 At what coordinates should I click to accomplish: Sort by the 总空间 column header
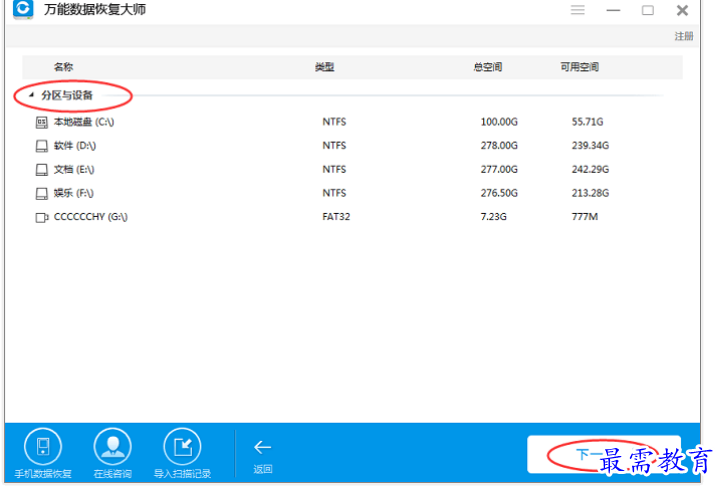coord(488,67)
